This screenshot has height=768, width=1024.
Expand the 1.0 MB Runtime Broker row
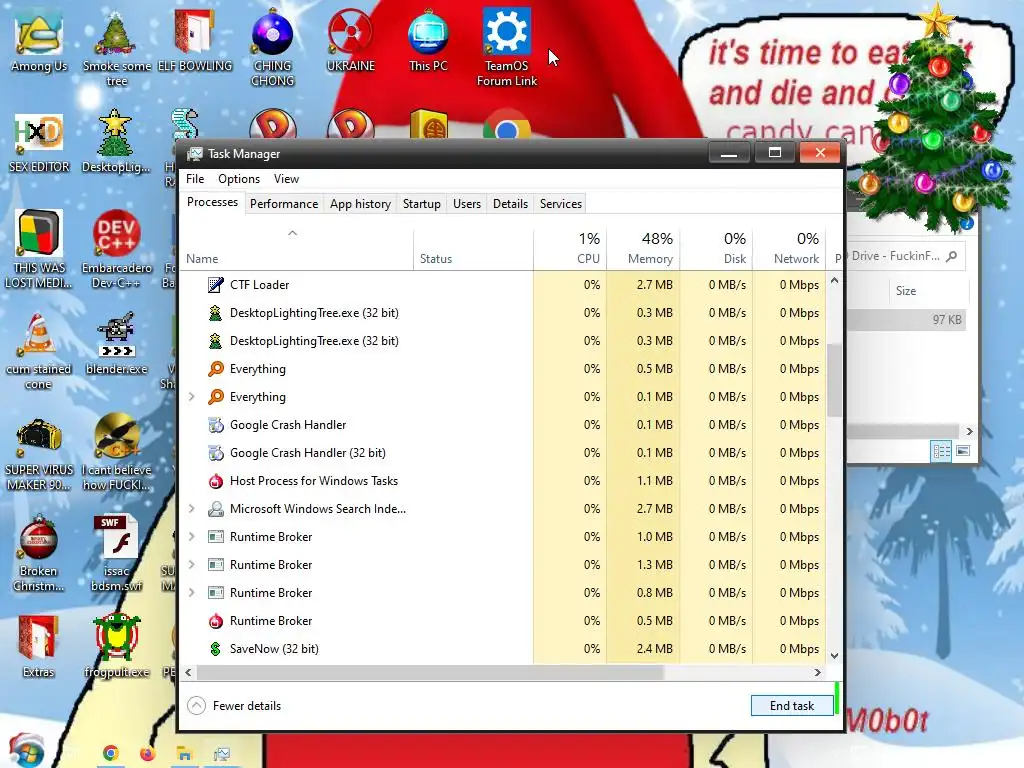click(191, 536)
